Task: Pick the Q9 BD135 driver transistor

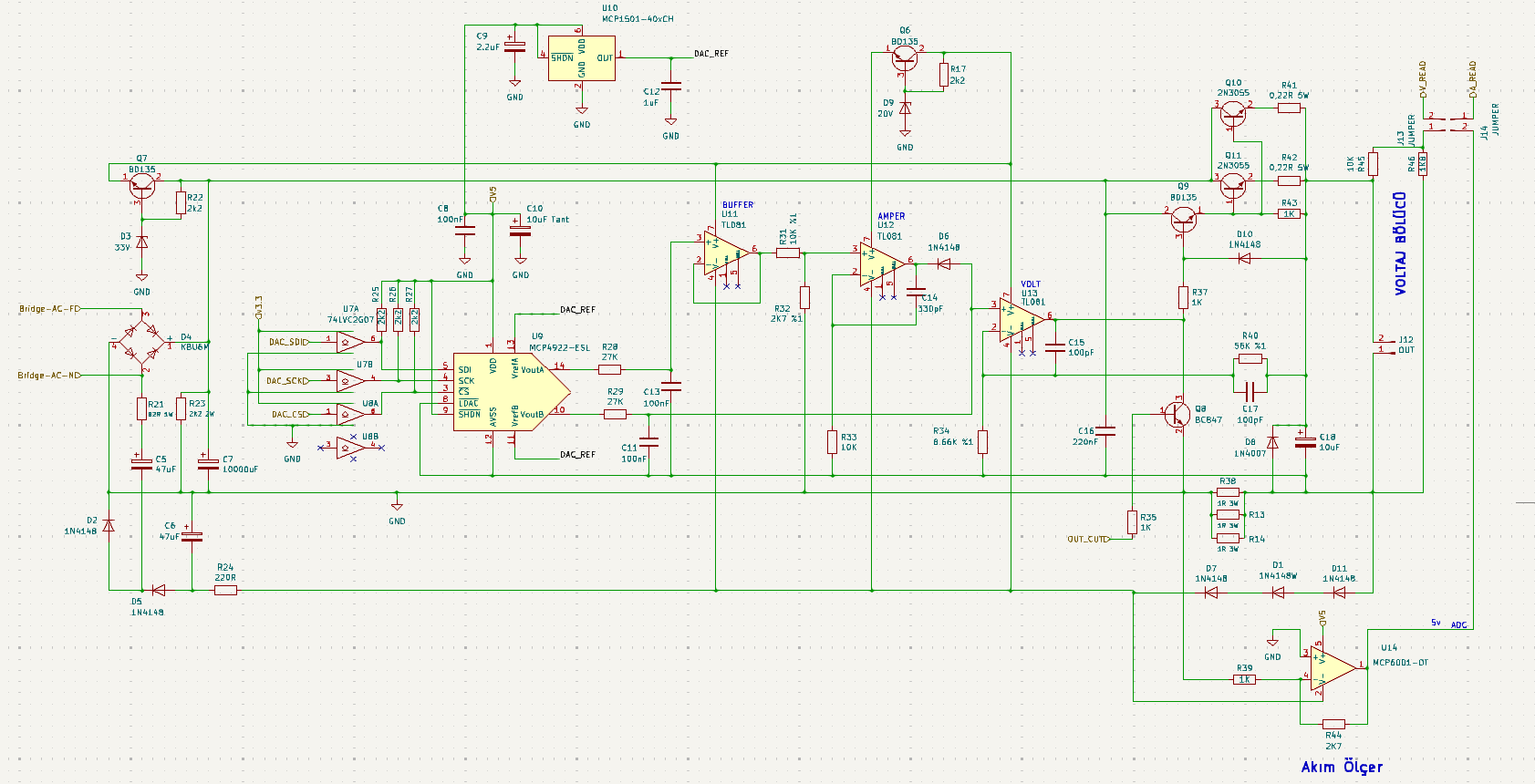Action: [1184, 220]
